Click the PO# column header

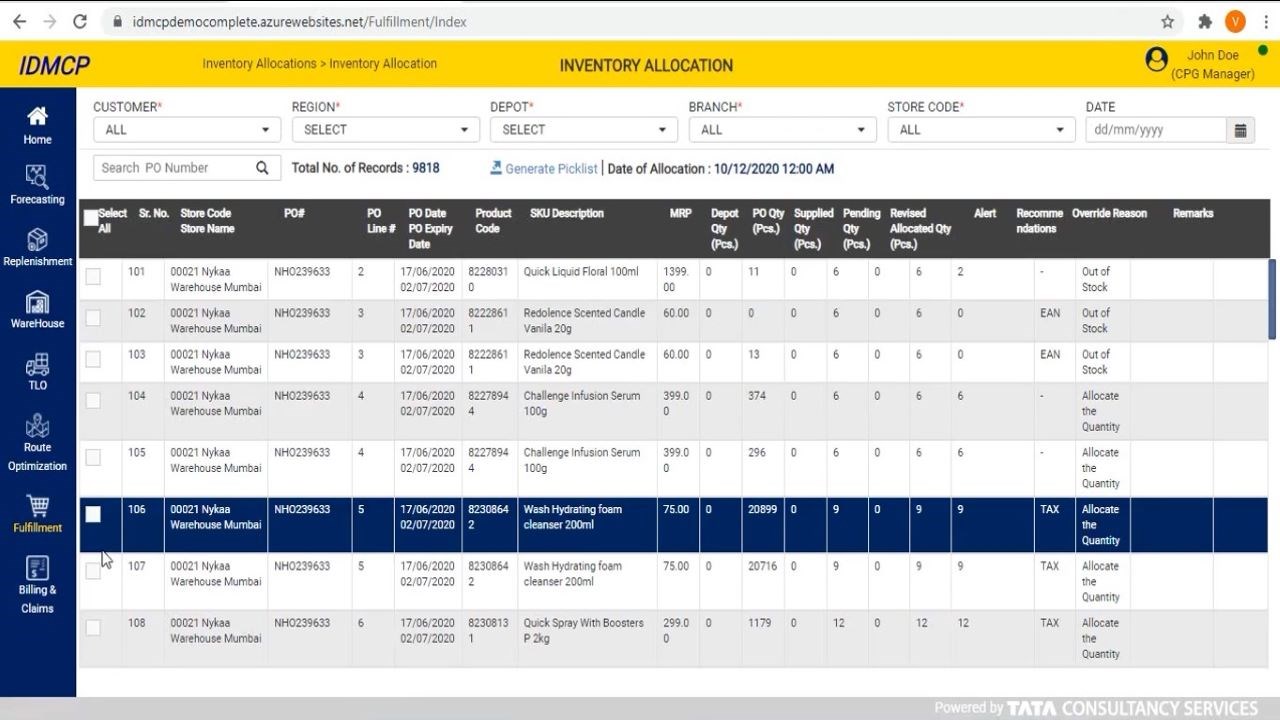(x=294, y=213)
